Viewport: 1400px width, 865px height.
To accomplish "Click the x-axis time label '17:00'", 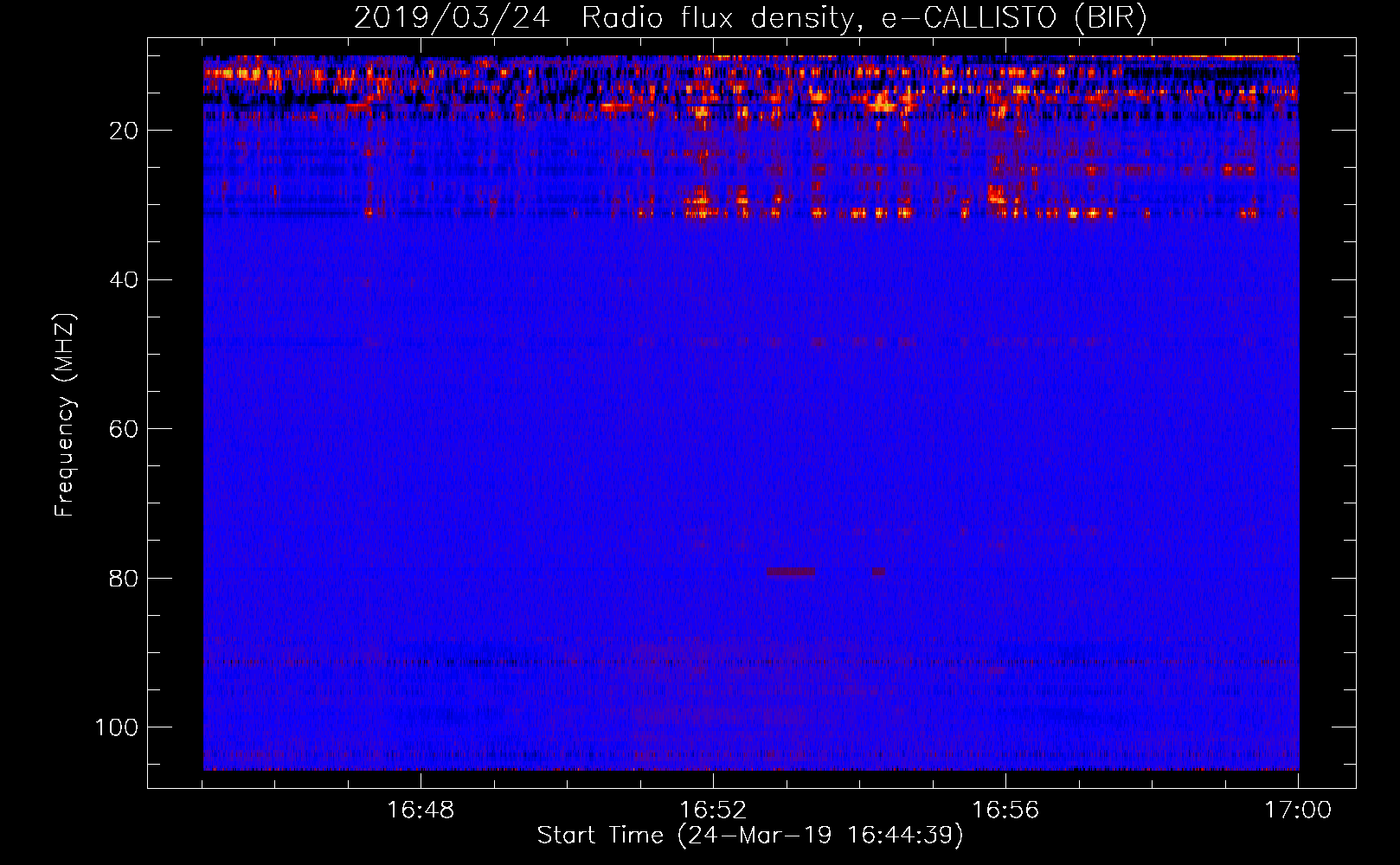I will click(x=1298, y=811).
